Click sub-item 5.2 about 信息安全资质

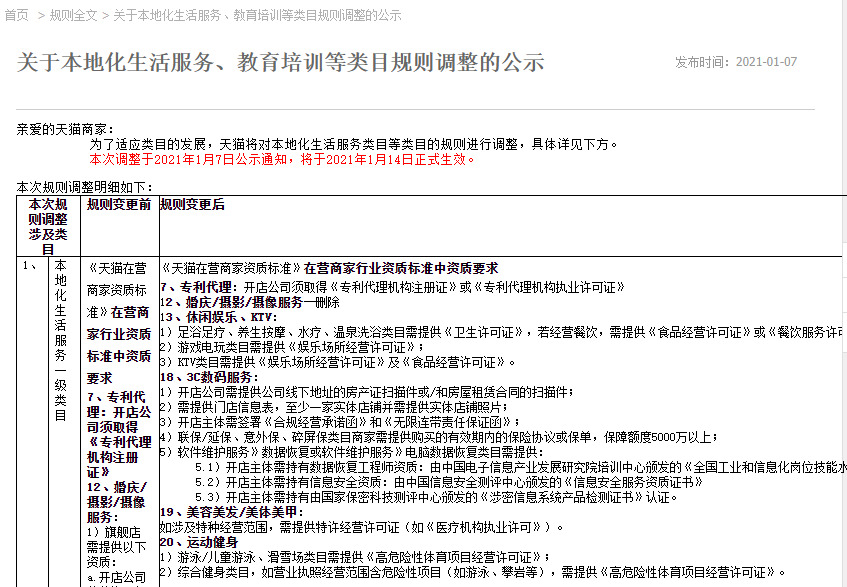[449, 482]
